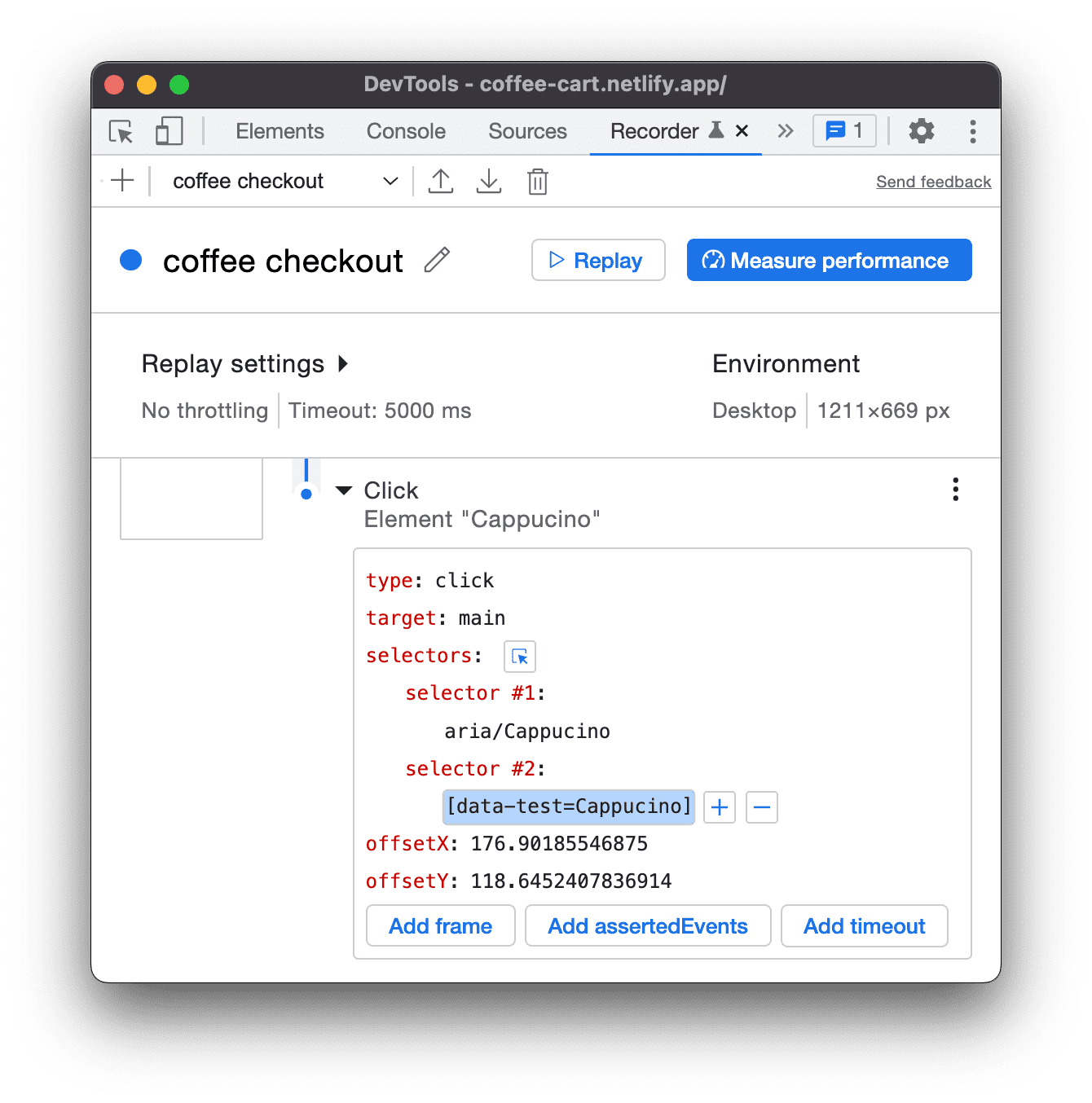Switch to the Console tab
The width and height of the screenshot is (1092, 1103).
(406, 131)
